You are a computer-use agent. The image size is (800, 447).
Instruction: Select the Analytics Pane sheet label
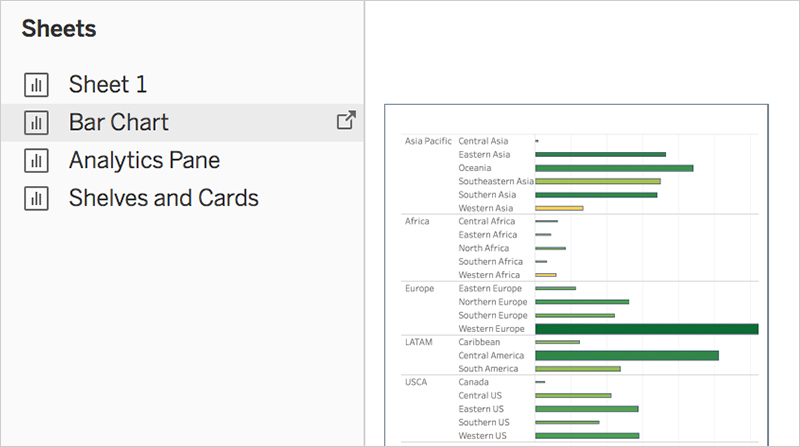144,160
